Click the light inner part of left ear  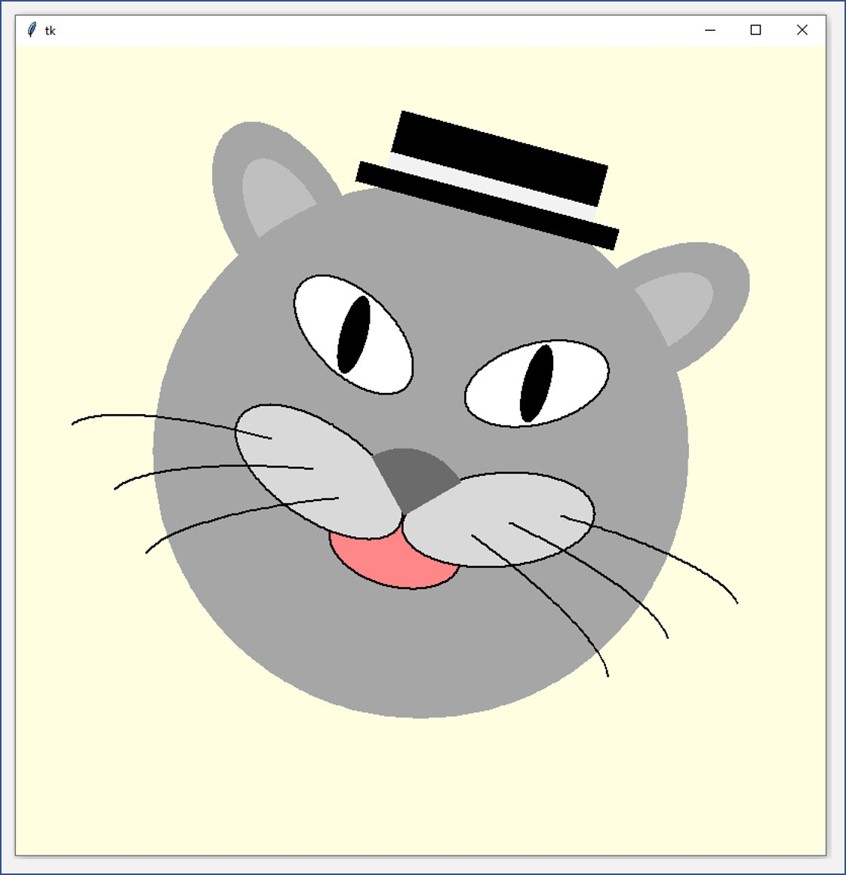pyautogui.click(x=271, y=194)
